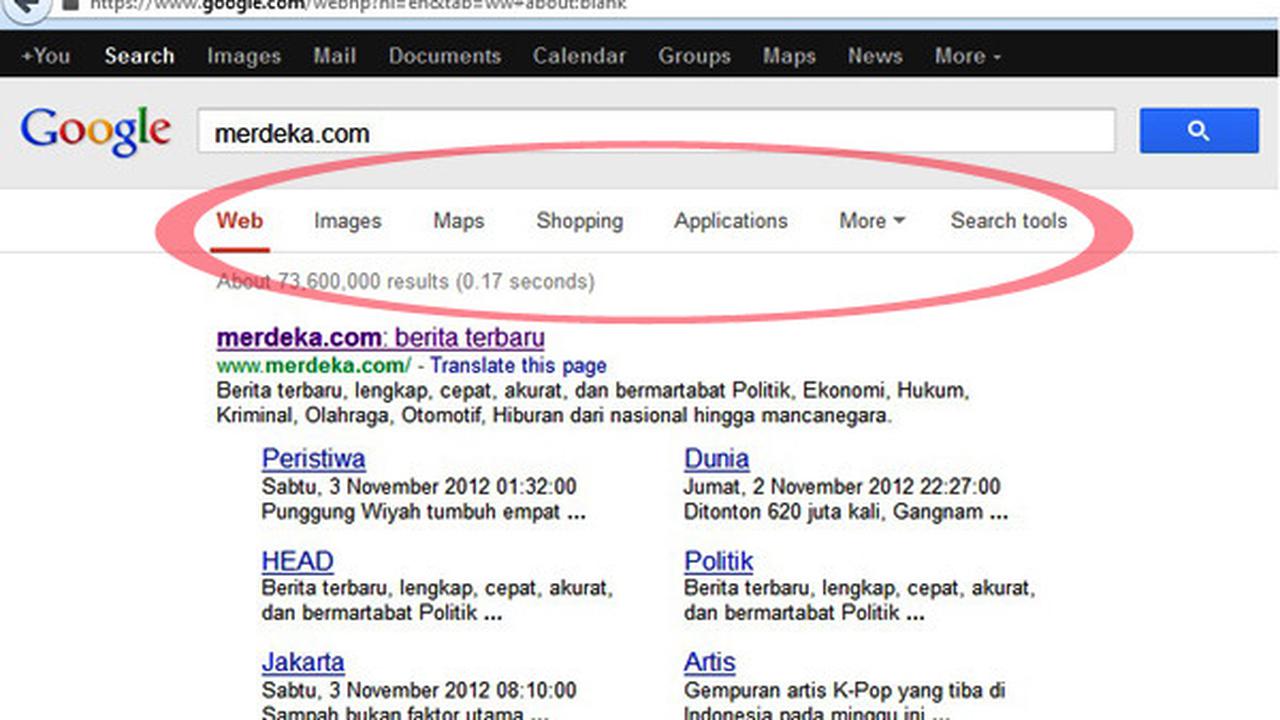Image resolution: width=1280 pixels, height=720 pixels.
Task: Switch to Maps results tab
Action: (x=459, y=221)
